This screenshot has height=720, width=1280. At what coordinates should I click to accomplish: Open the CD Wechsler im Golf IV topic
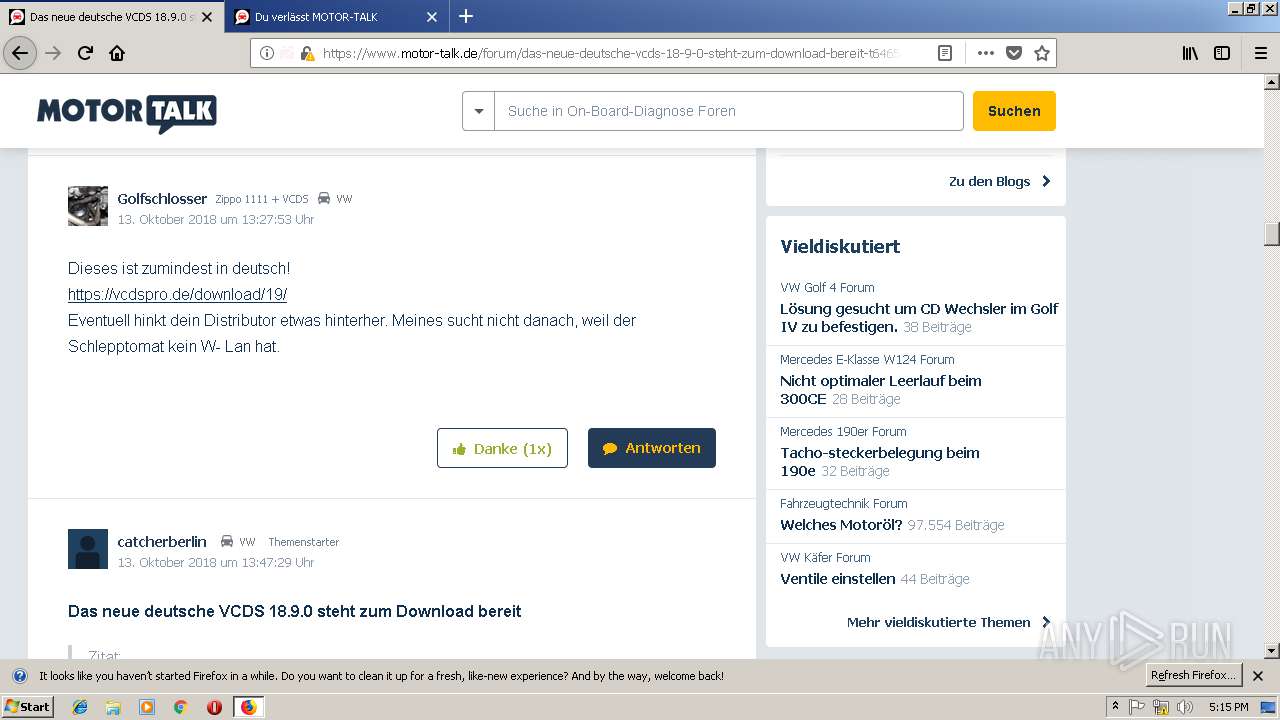(919, 317)
